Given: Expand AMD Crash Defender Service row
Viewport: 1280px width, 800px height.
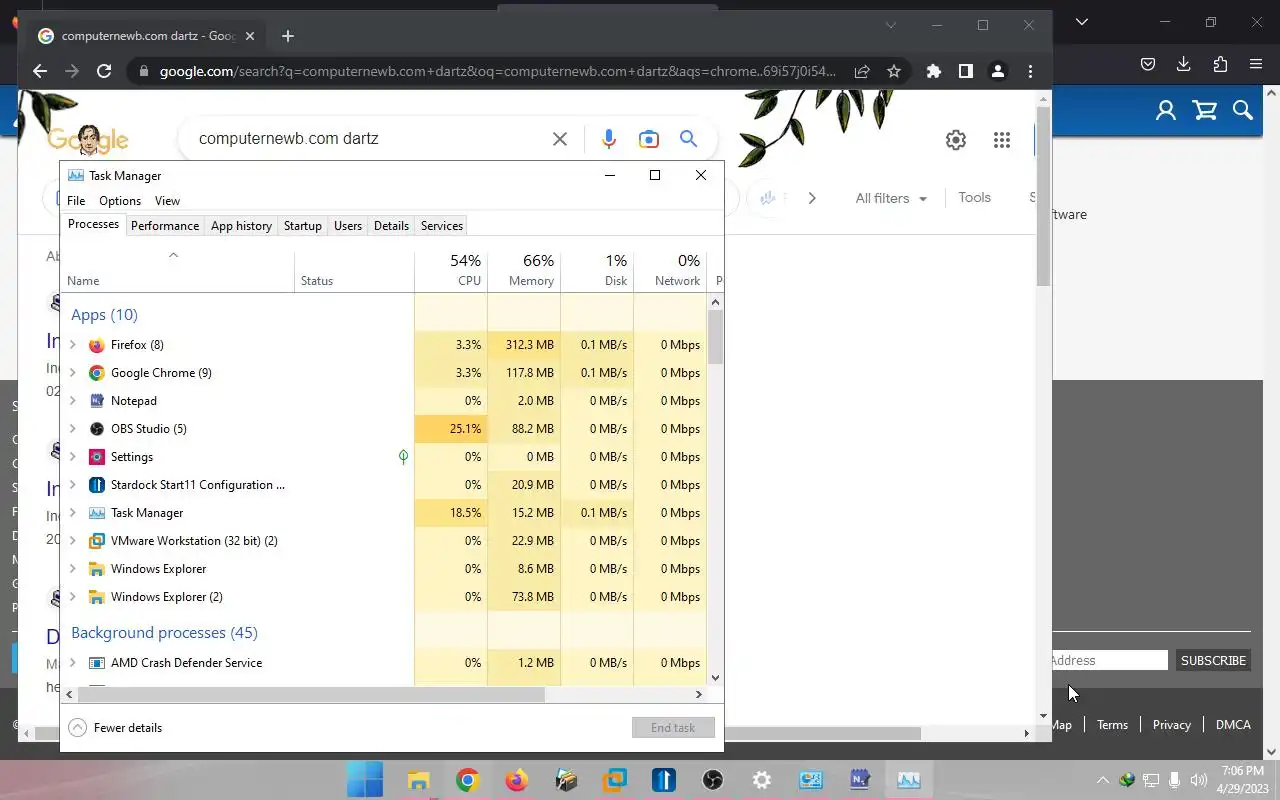Looking at the screenshot, I should click(x=72, y=663).
